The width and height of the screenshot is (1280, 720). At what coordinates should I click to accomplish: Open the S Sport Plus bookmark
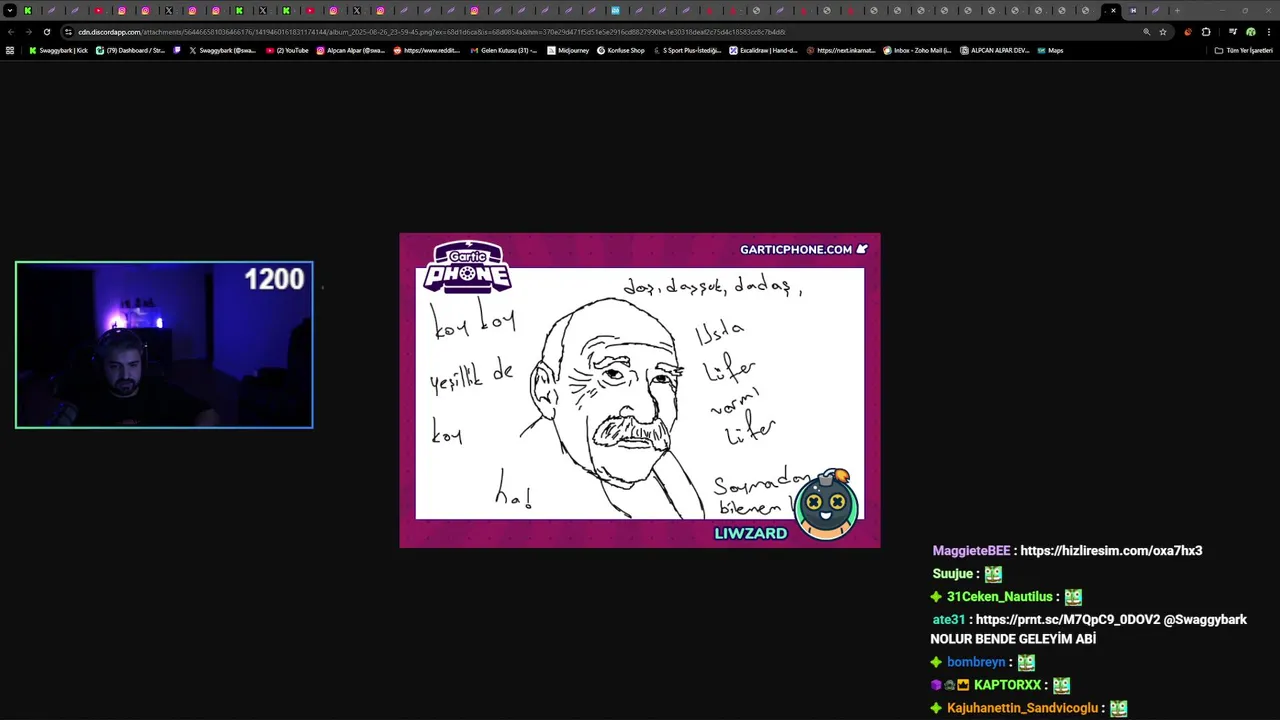click(x=687, y=50)
